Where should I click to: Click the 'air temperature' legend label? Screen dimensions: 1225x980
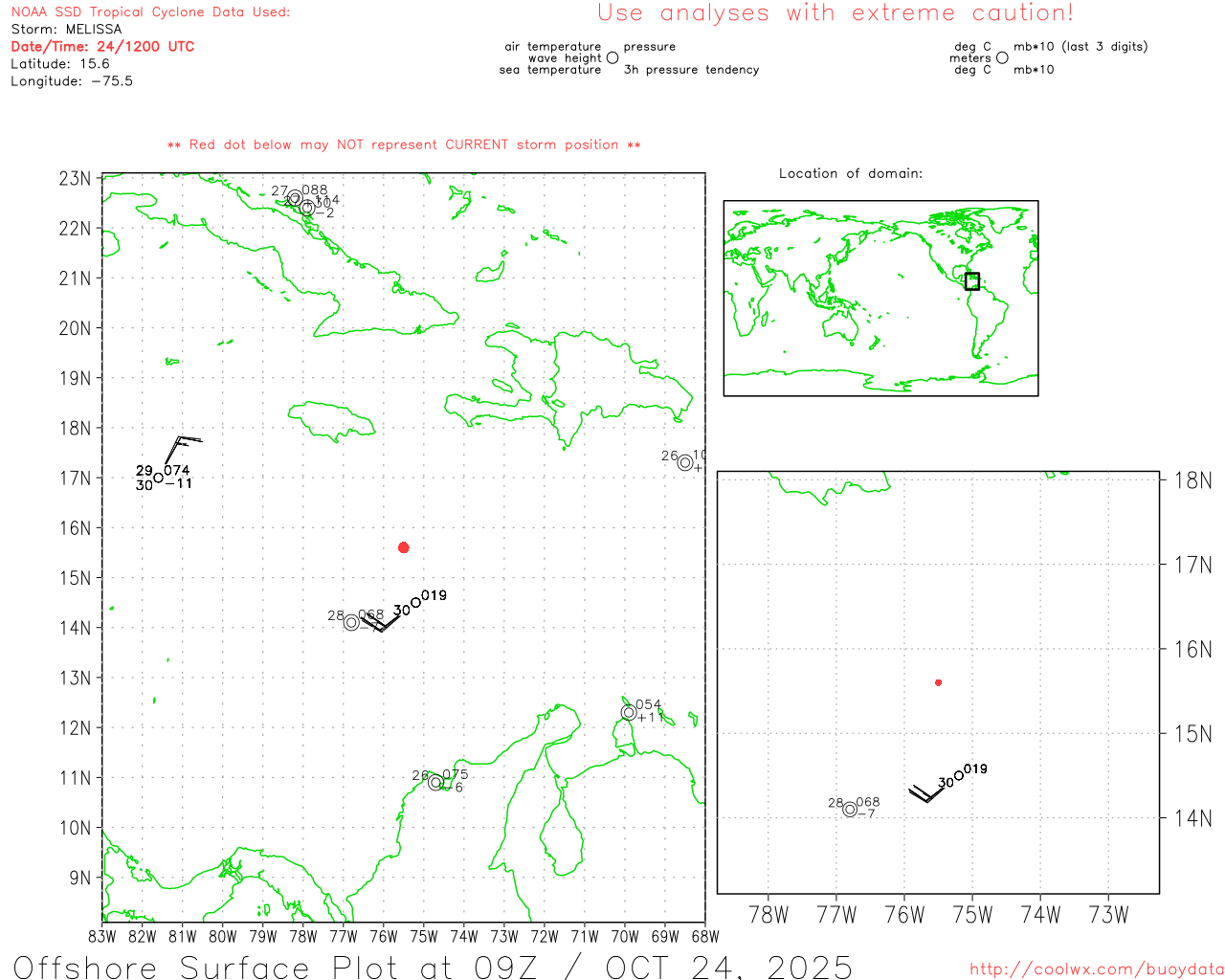point(553,47)
